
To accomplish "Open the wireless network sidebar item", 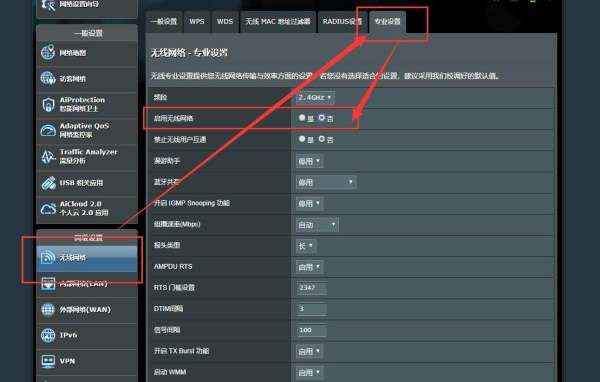I will (x=87, y=258).
